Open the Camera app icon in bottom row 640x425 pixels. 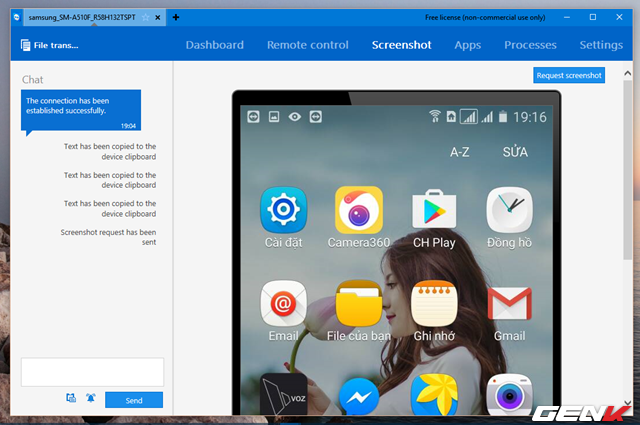click(509, 395)
